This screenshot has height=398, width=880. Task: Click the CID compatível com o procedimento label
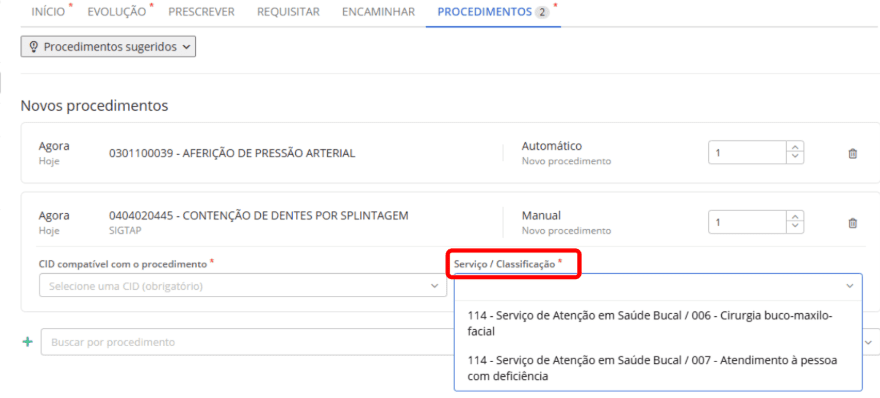[x=123, y=264]
